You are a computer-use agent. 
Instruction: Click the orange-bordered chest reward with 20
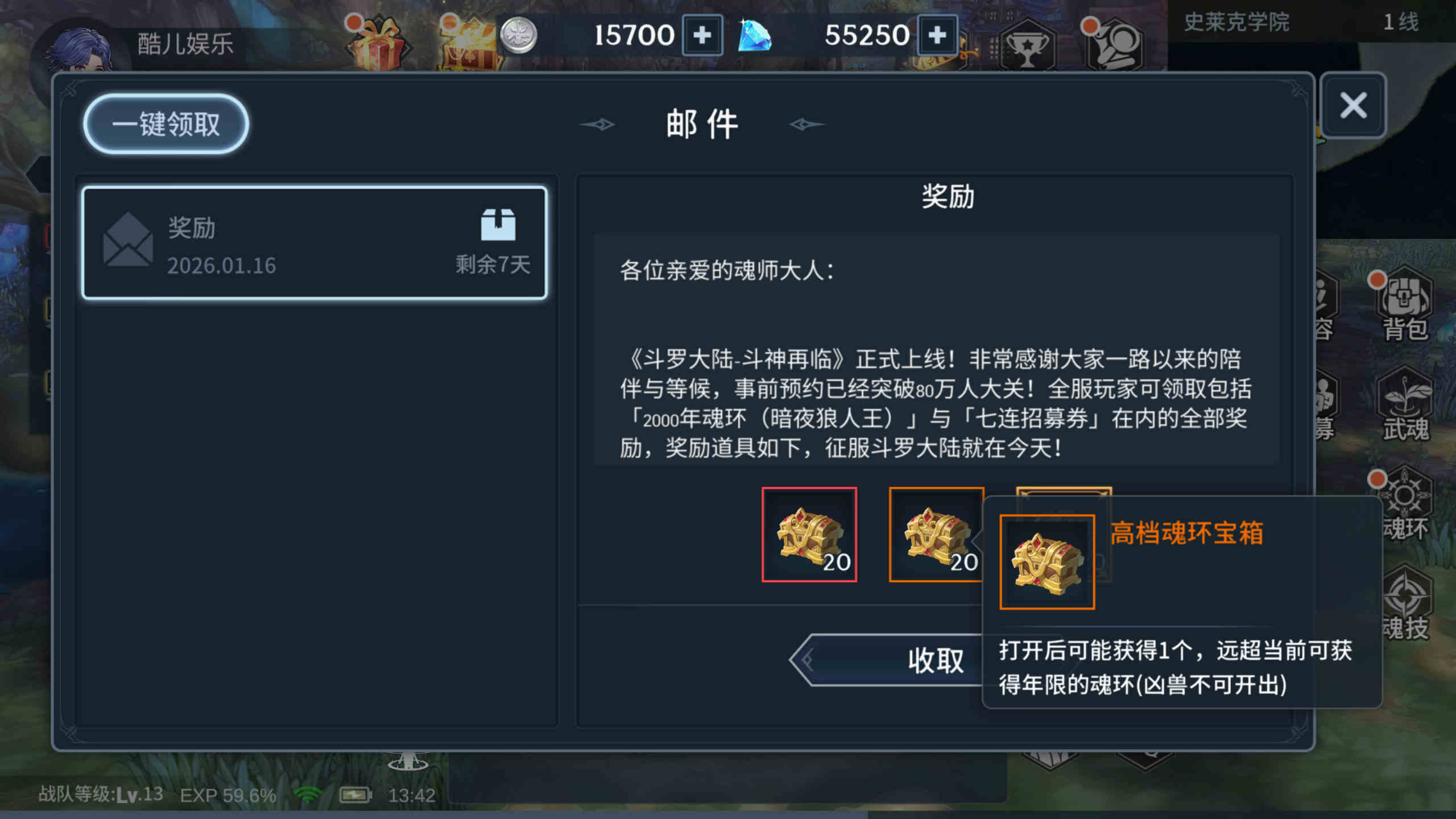[x=936, y=535]
